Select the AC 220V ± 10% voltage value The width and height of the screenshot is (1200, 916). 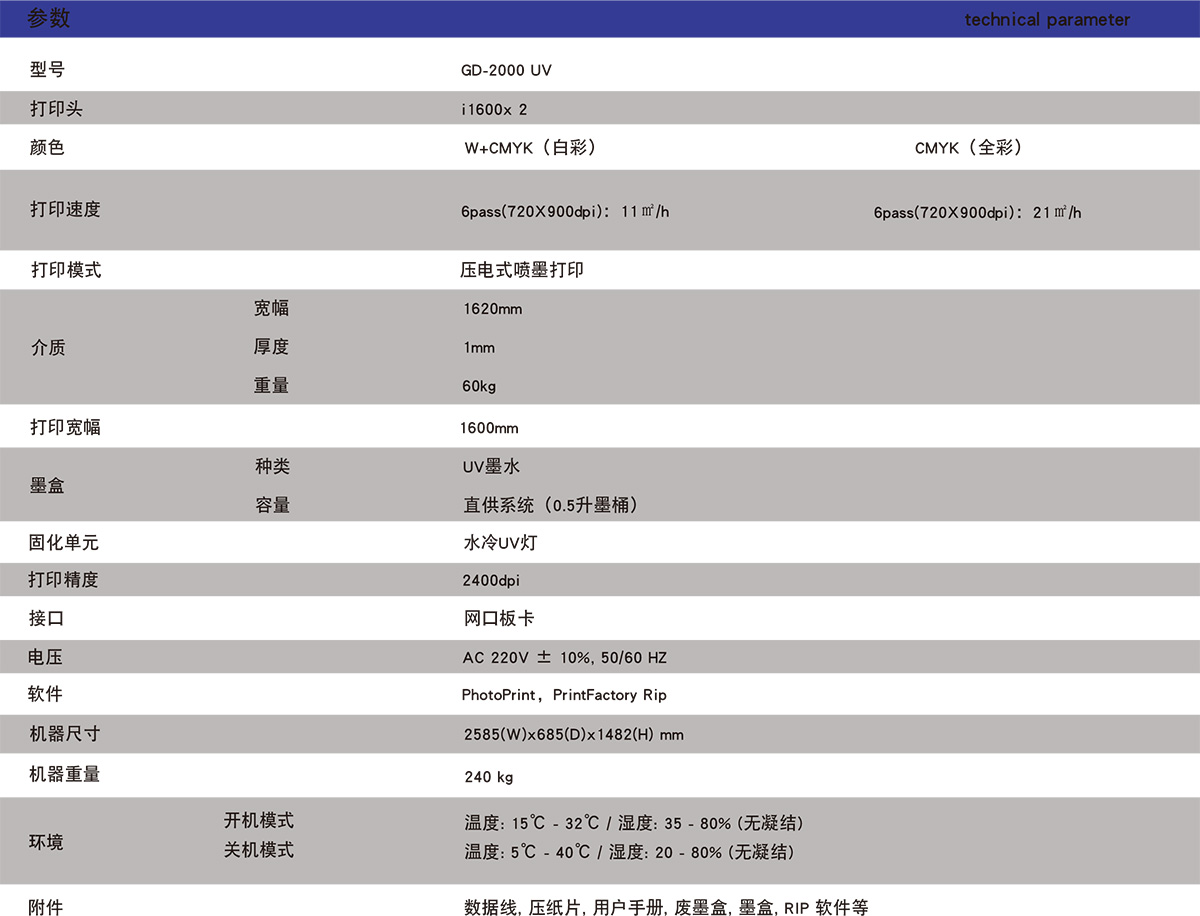564,658
